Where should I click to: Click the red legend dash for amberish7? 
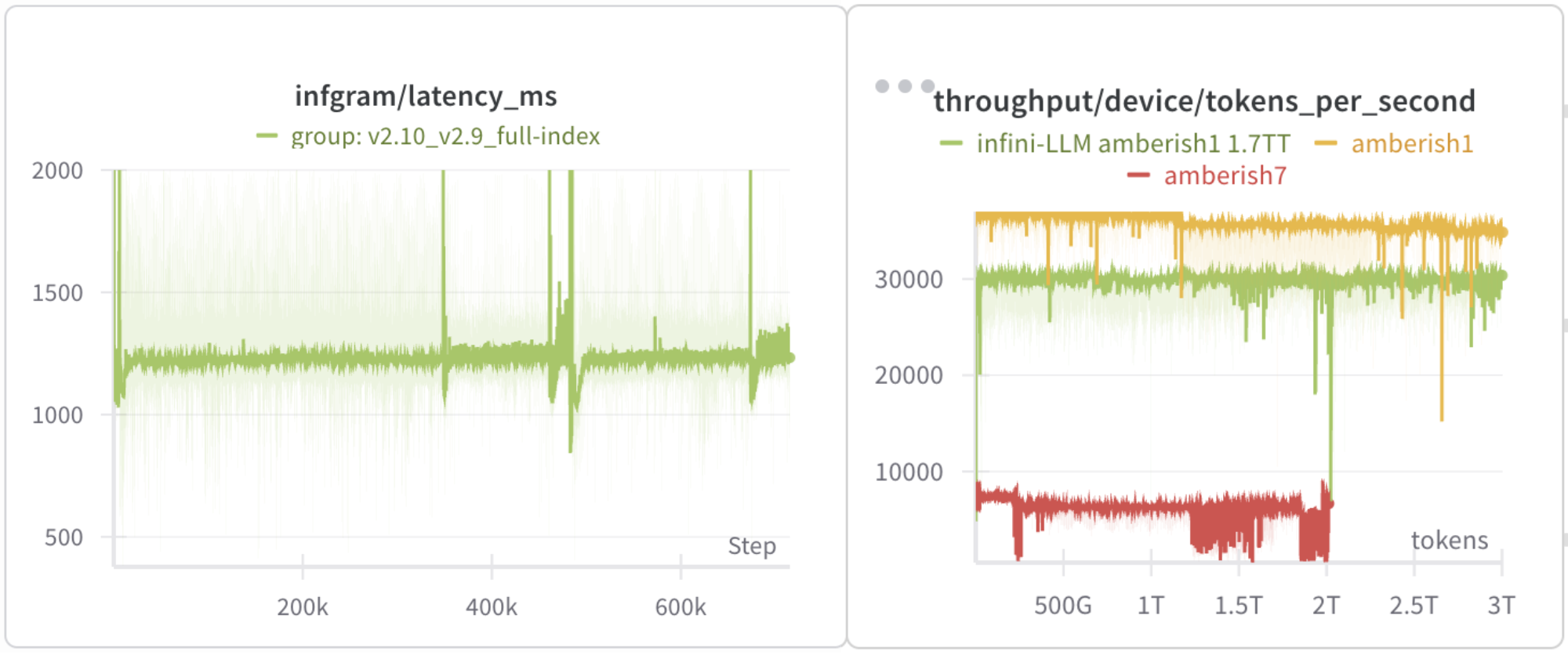[1138, 175]
